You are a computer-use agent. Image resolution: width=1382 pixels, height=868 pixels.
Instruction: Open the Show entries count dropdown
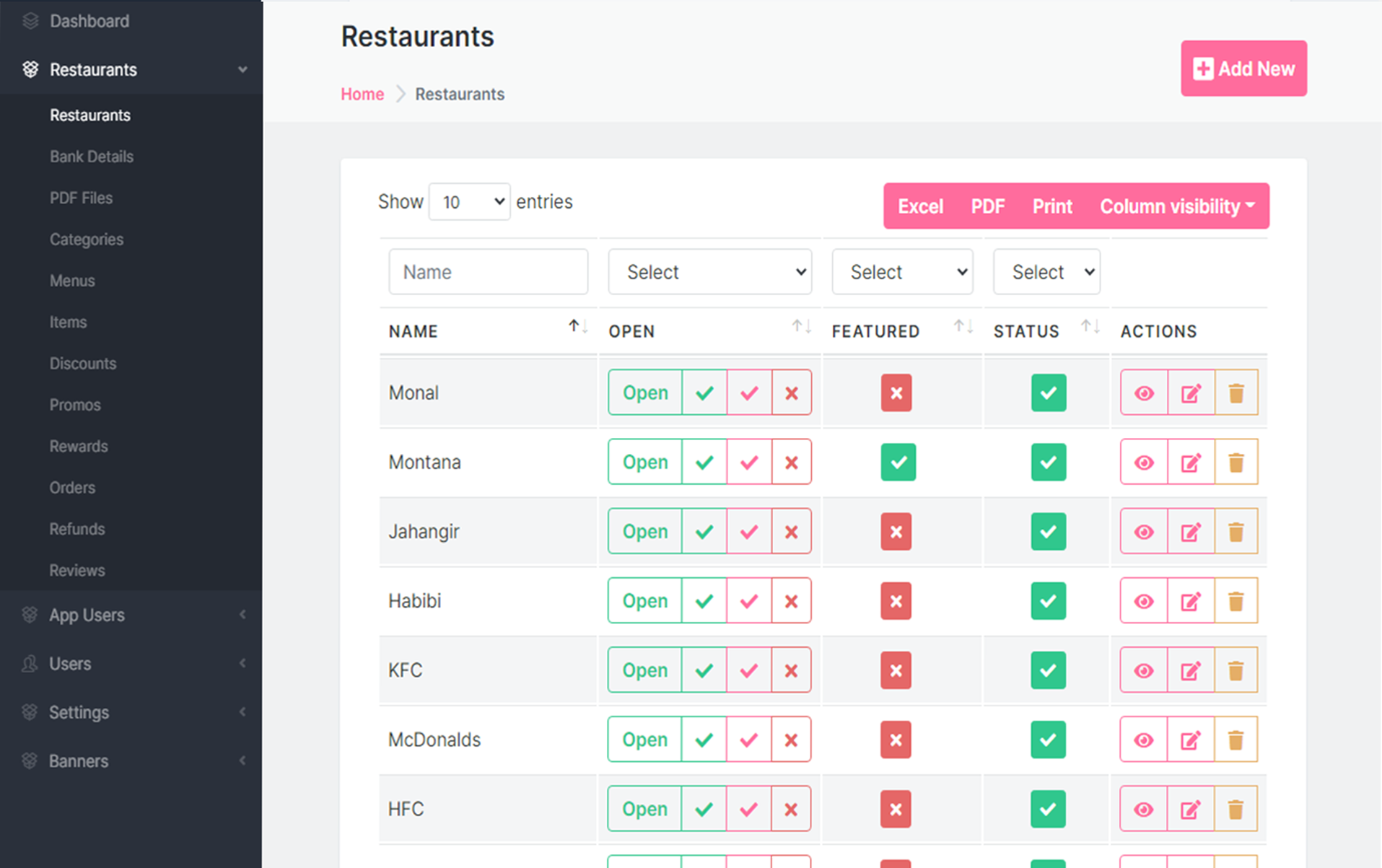tap(470, 201)
